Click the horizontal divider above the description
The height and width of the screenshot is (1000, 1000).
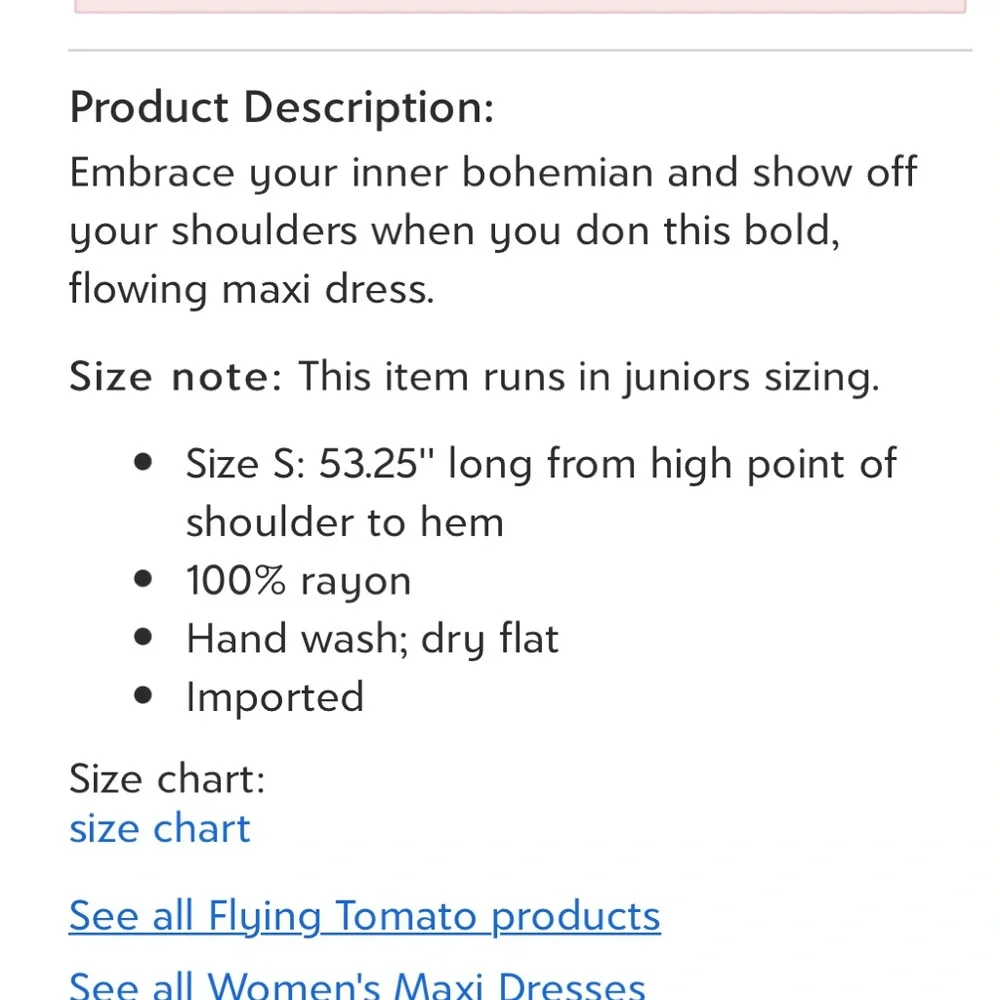coord(520,50)
